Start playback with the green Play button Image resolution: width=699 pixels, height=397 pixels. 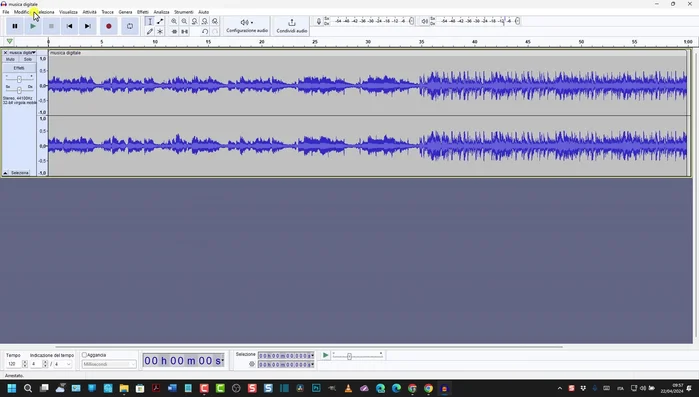pos(33,26)
